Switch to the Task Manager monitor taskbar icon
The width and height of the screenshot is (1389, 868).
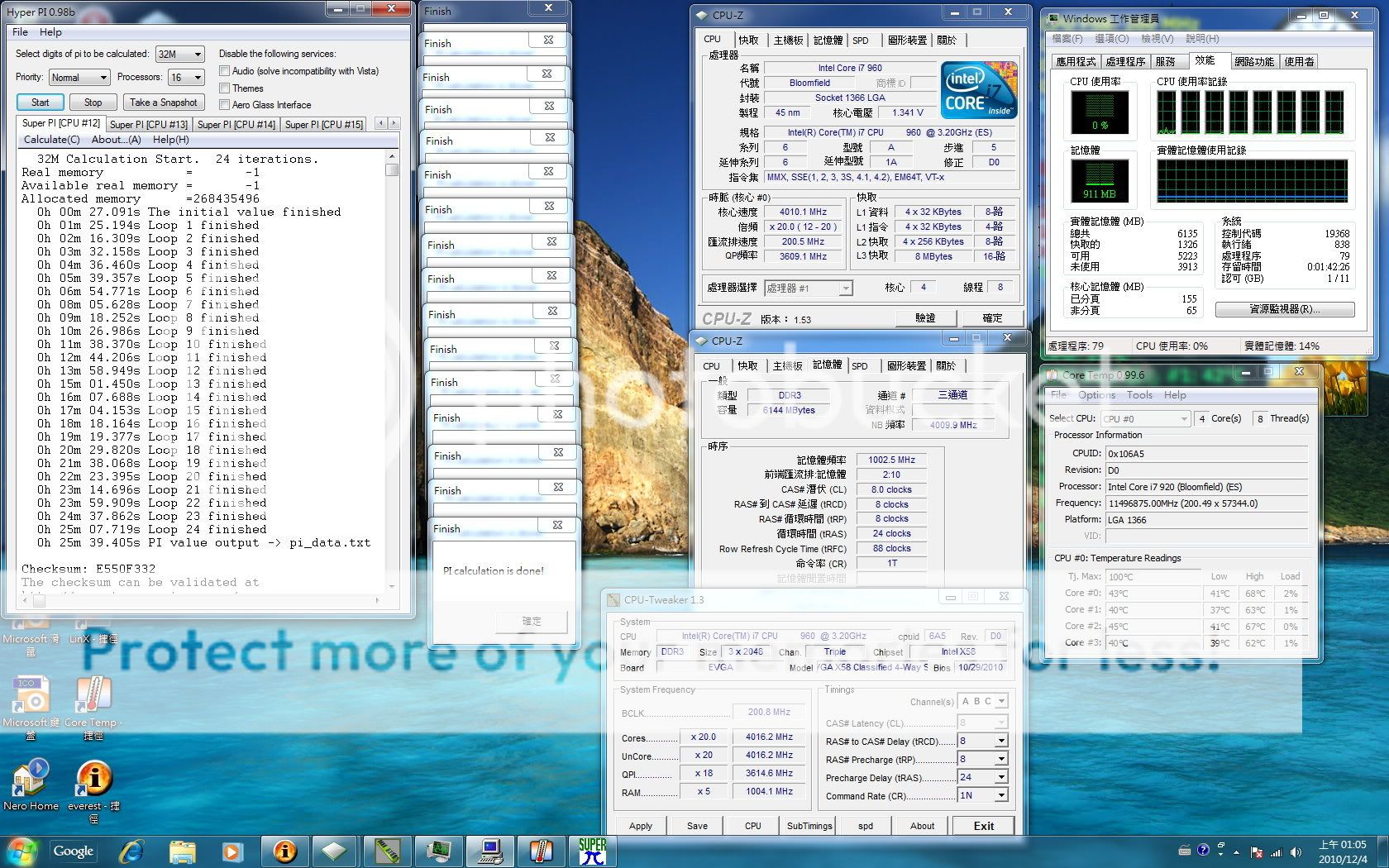(x=437, y=851)
